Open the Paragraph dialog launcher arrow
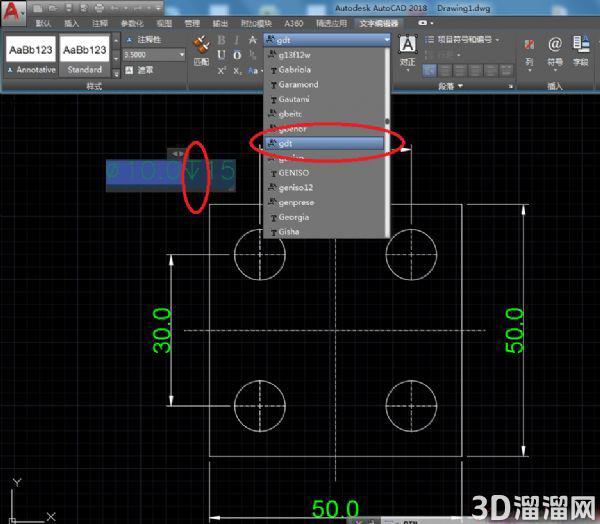Viewport: 600px width, 524px height. [x=510, y=87]
